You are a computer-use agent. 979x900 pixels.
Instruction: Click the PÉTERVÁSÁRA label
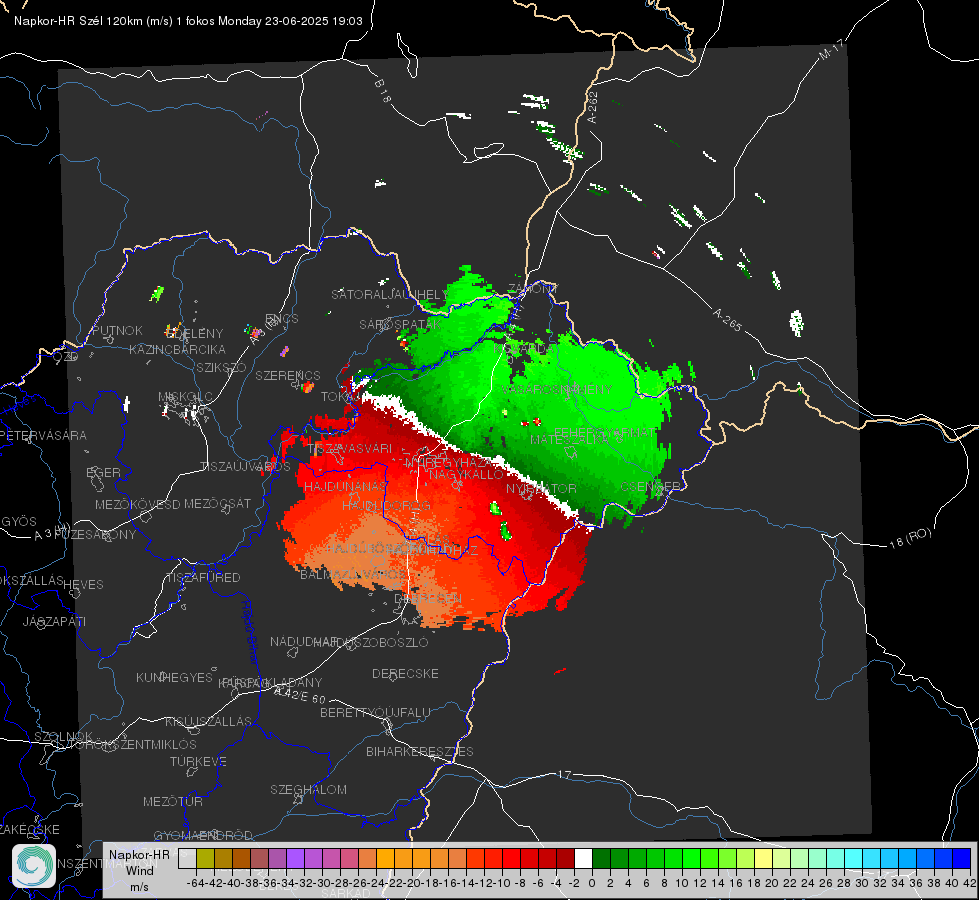[x=44, y=435]
